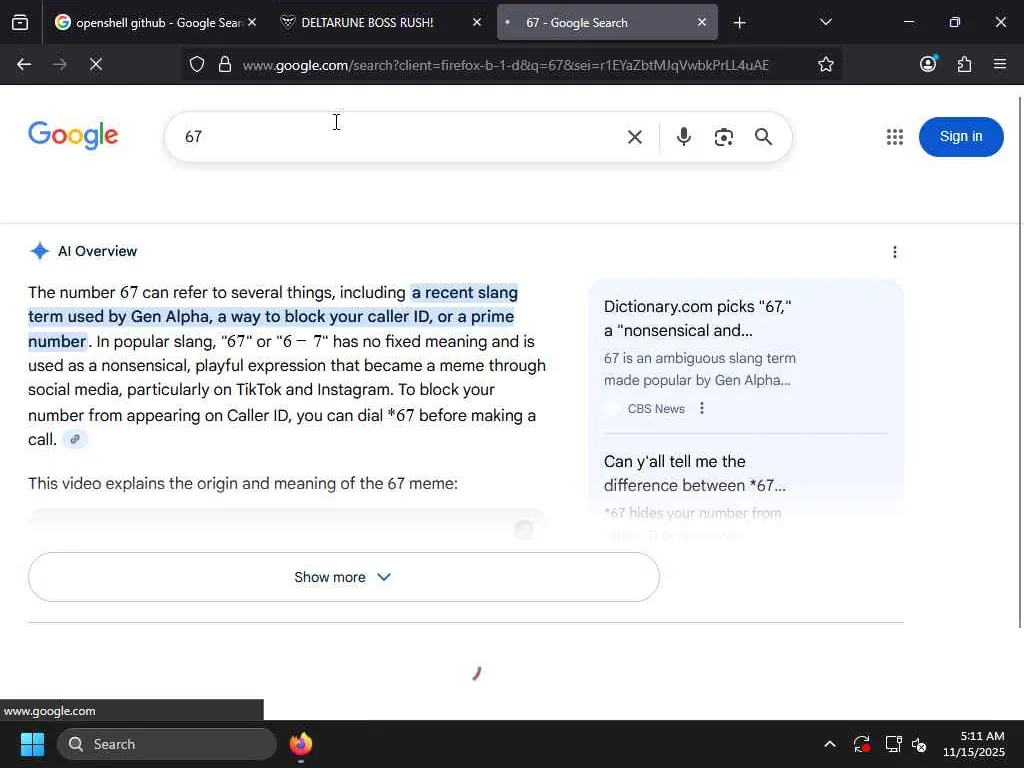Open CBS News source options dots
The height and width of the screenshot is (768, 1024).
(x=702, y=408)
